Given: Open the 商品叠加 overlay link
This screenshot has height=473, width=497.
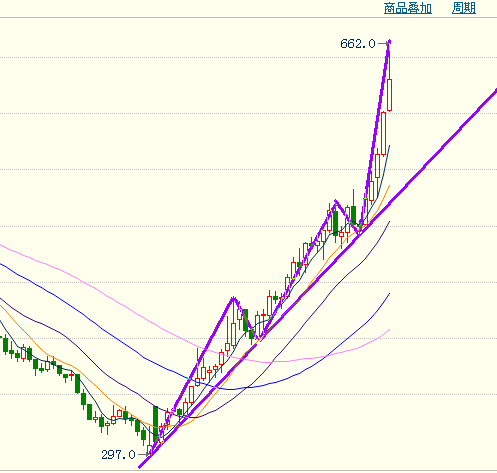Looking at the screenshot, I should (408, 8).
